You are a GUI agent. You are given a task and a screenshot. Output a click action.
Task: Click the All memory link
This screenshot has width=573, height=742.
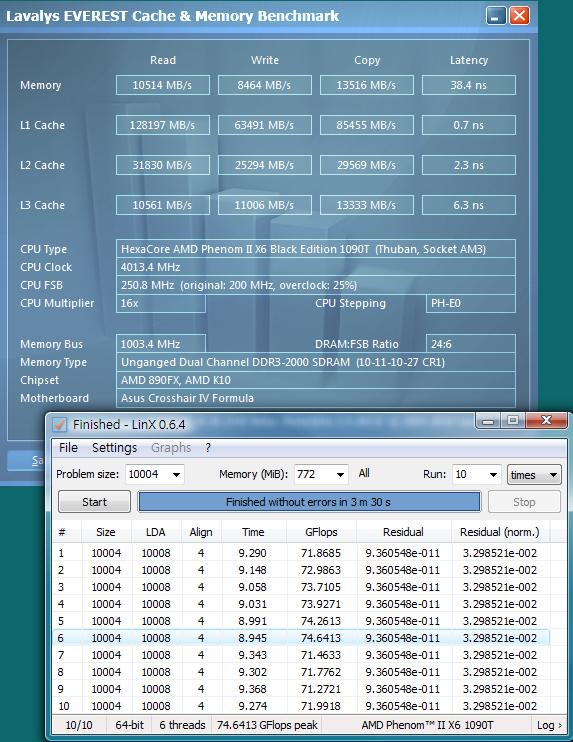364,473
